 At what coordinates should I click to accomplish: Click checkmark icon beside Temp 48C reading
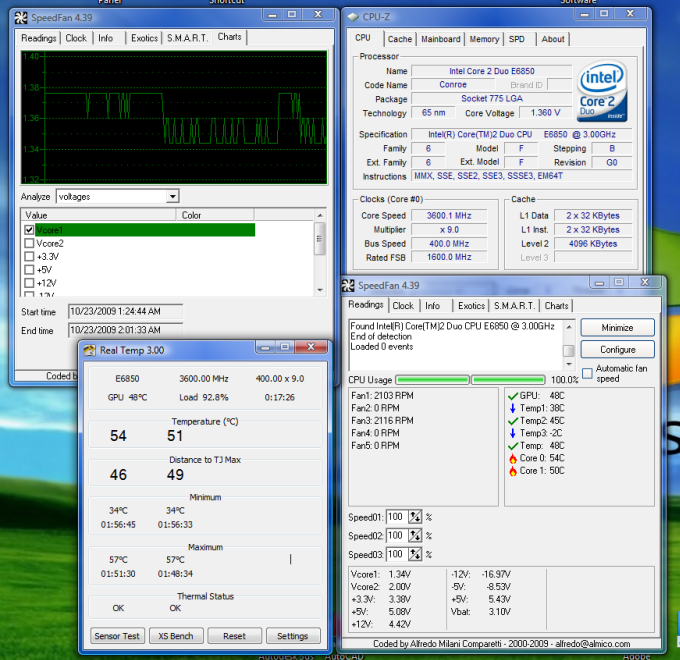click(x=513, y=446)
